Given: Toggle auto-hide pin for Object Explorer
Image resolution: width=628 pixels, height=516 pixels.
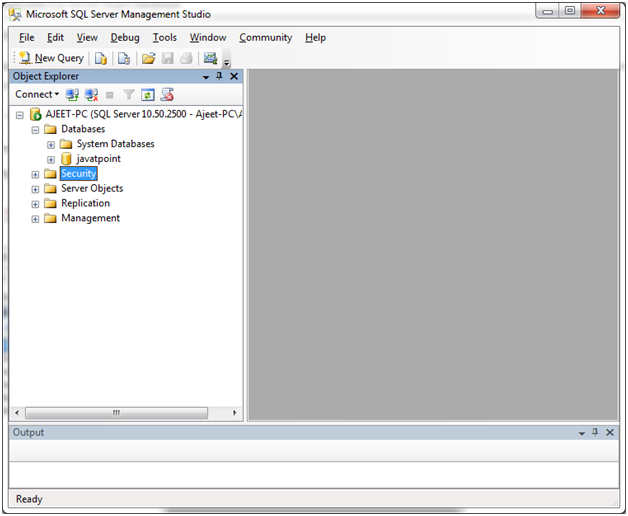Looking at the screenshot, I should click(219, 76).
